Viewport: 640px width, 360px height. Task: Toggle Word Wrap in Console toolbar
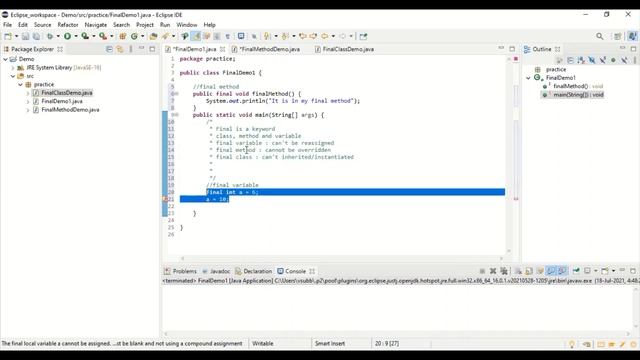(540, 271)
